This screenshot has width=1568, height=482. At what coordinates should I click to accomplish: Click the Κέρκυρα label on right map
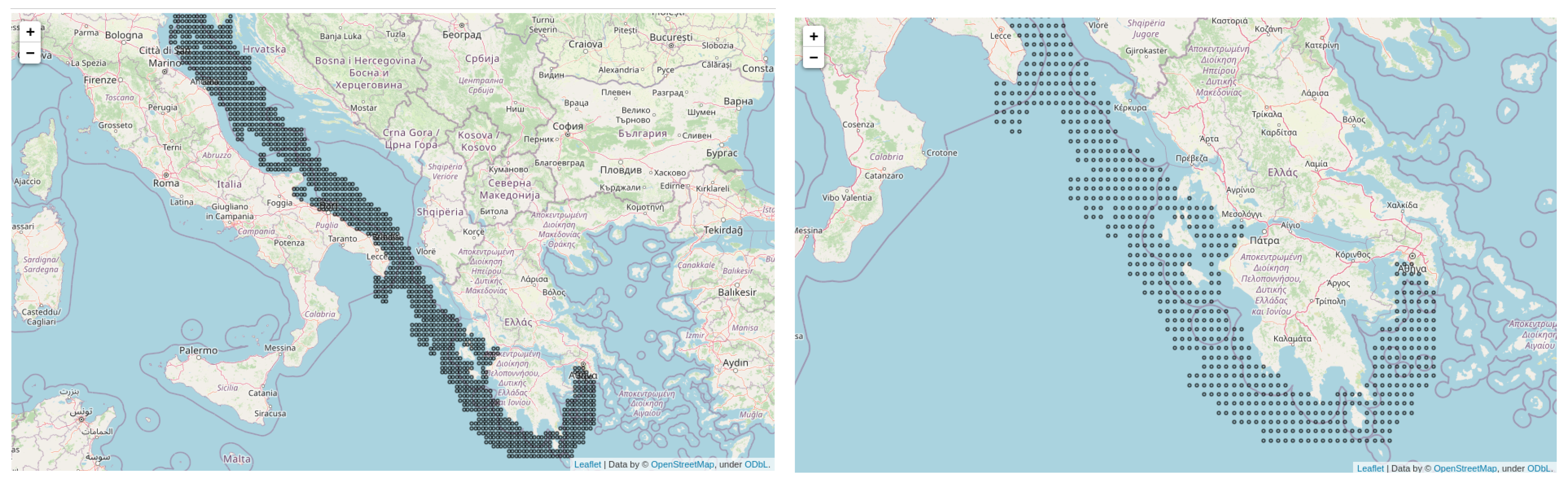tap(1130, 108)
